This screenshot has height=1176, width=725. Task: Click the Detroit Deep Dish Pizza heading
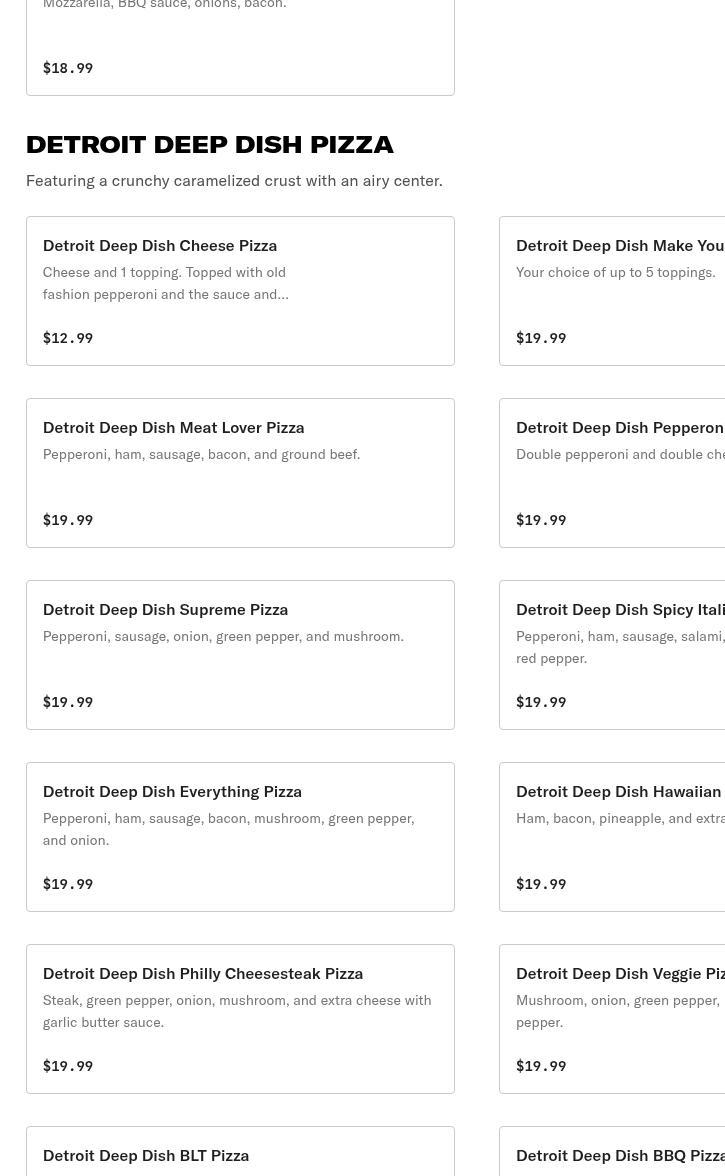tap(209, 144)
